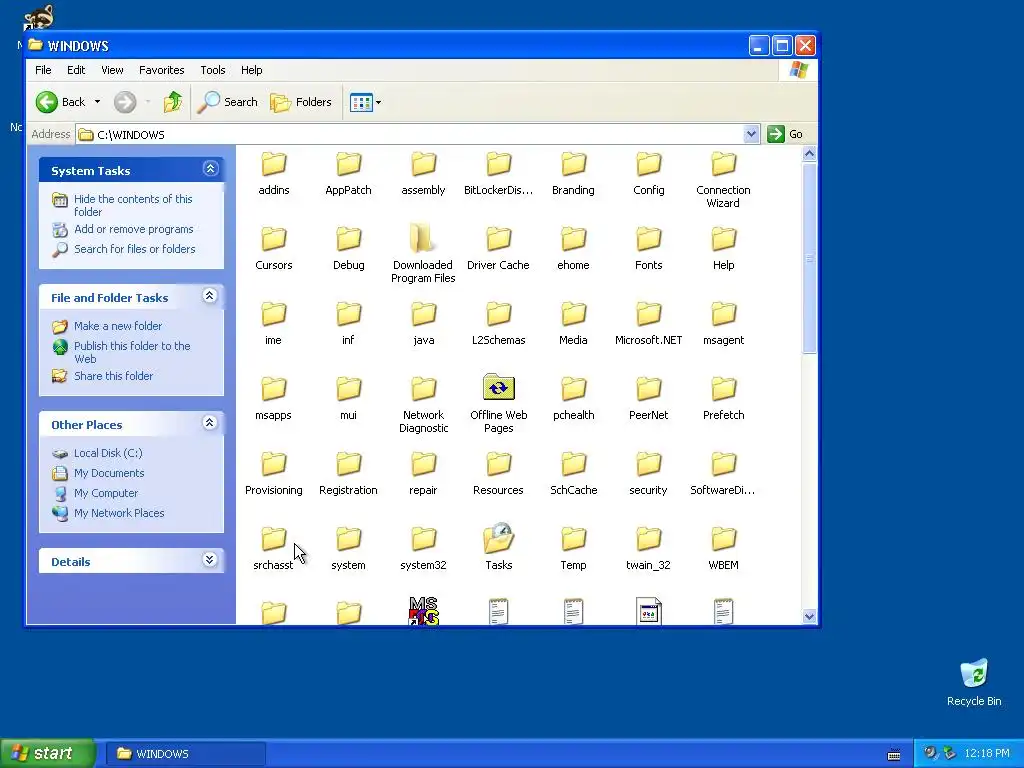Toggle the Folders pane button
Viewport: 1024px width, 768px height.
301,102
